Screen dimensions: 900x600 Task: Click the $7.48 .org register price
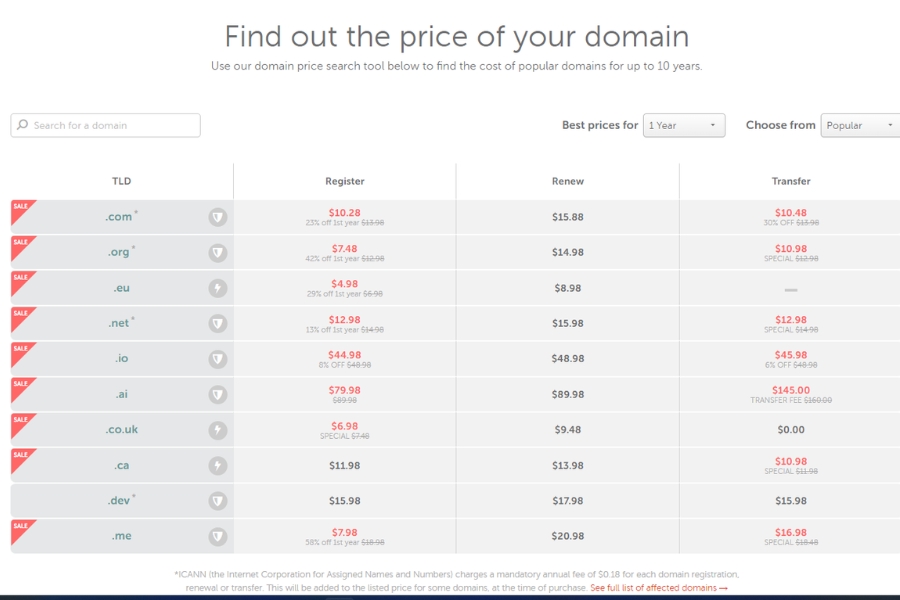click(x=344, y=249)
